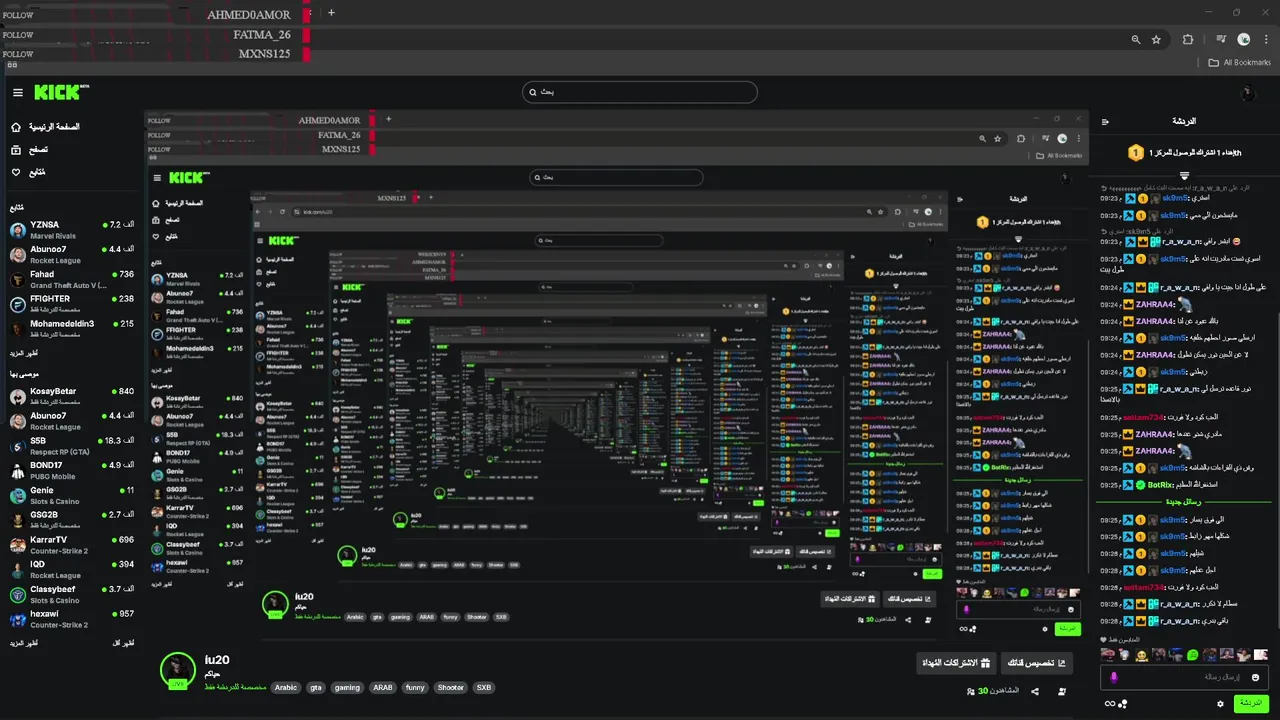Click the user icon right of share
Image resolution: width=1280 pixels, height=720 pixels.
click(x=1062, y=691)
